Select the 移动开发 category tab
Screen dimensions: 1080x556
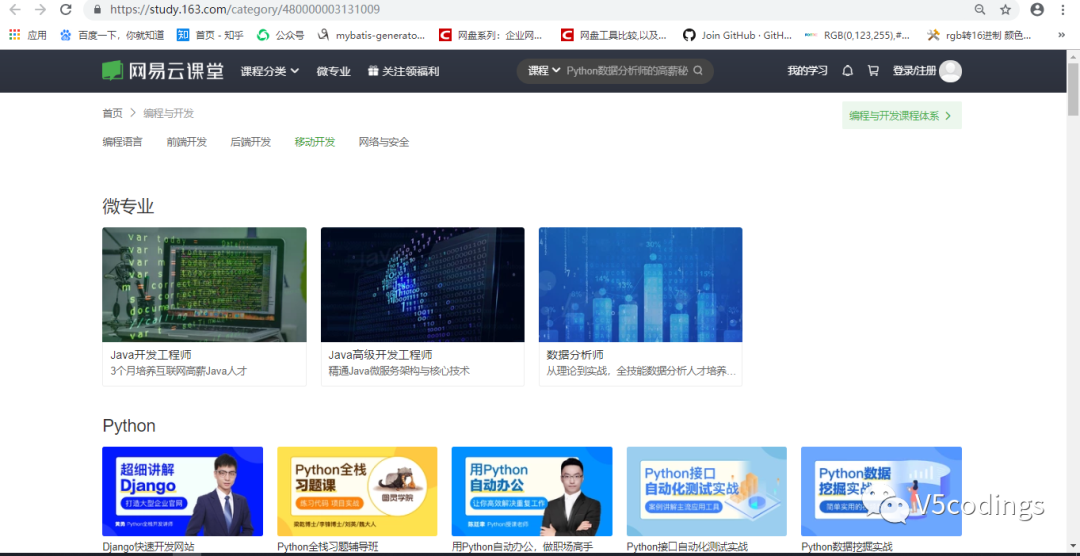click(315, 142)
